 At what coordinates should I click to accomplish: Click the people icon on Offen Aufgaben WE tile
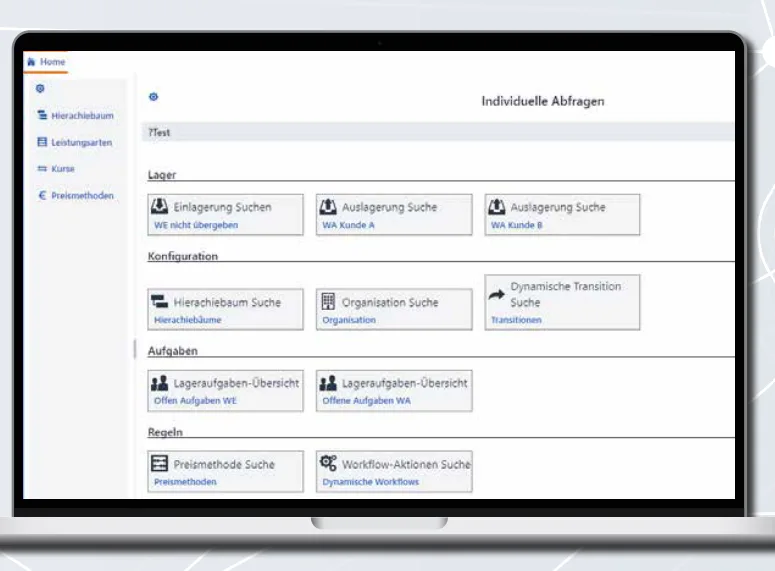point(160,383)
